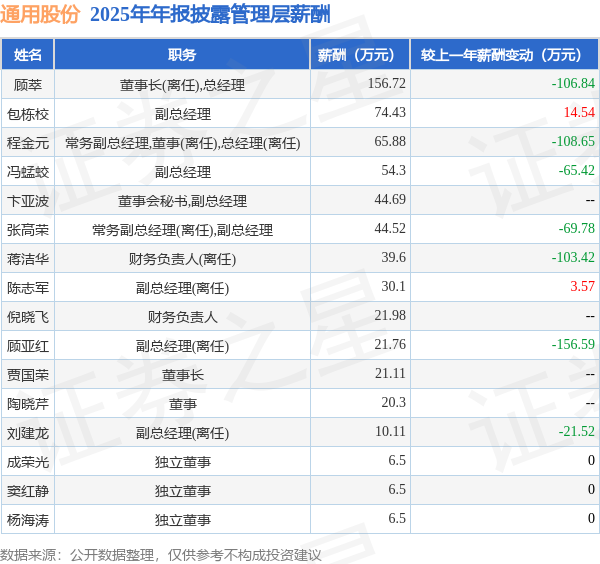Click the 2025年年报披露管理层薪酬 heading
Screen dimensions: 600x564
point(210,15)
